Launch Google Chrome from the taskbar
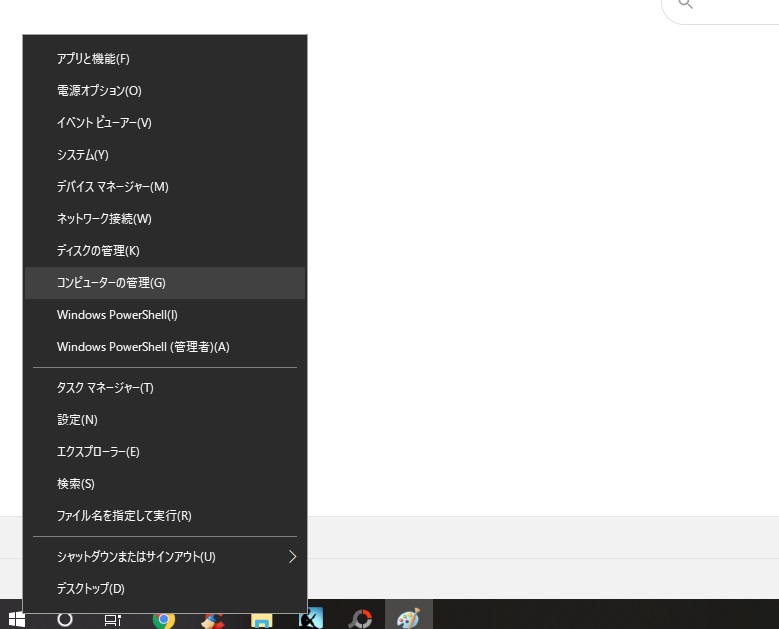This screenshot has width=779, height=629. [x=163, y=620]
